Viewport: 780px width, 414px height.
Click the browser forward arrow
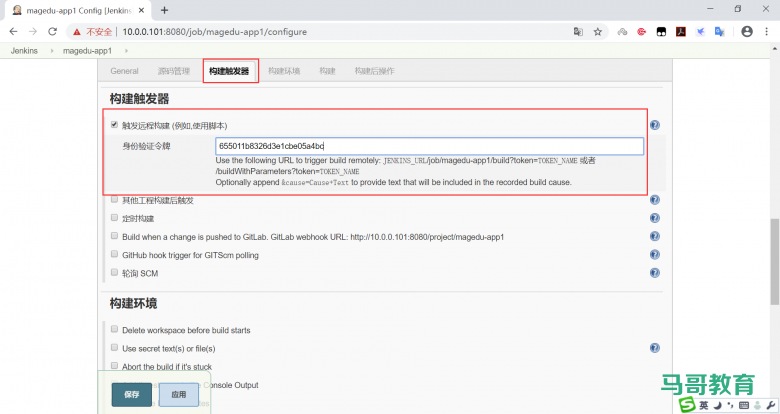click(33, 31)
